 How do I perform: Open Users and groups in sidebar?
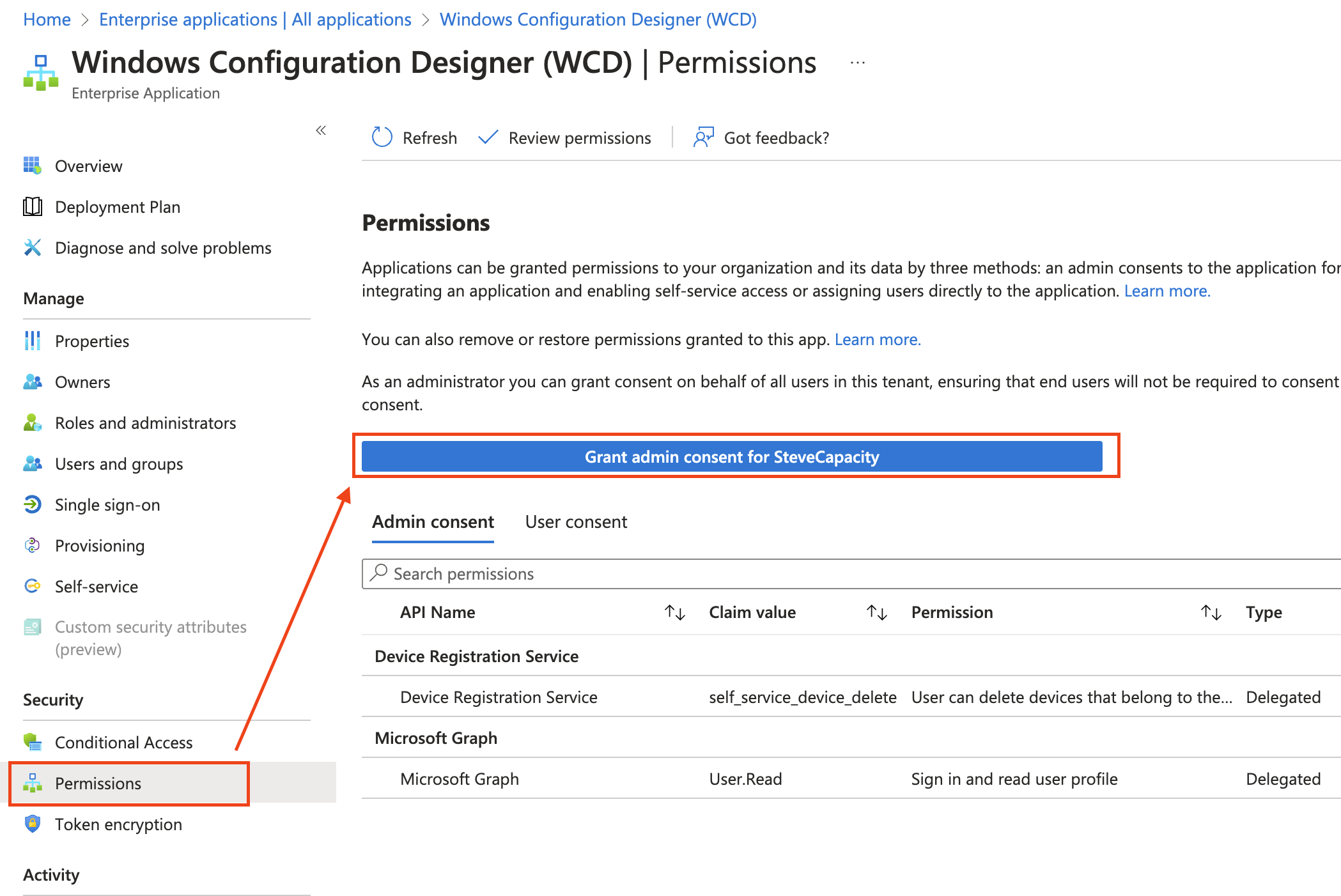[x=119, y=463]
